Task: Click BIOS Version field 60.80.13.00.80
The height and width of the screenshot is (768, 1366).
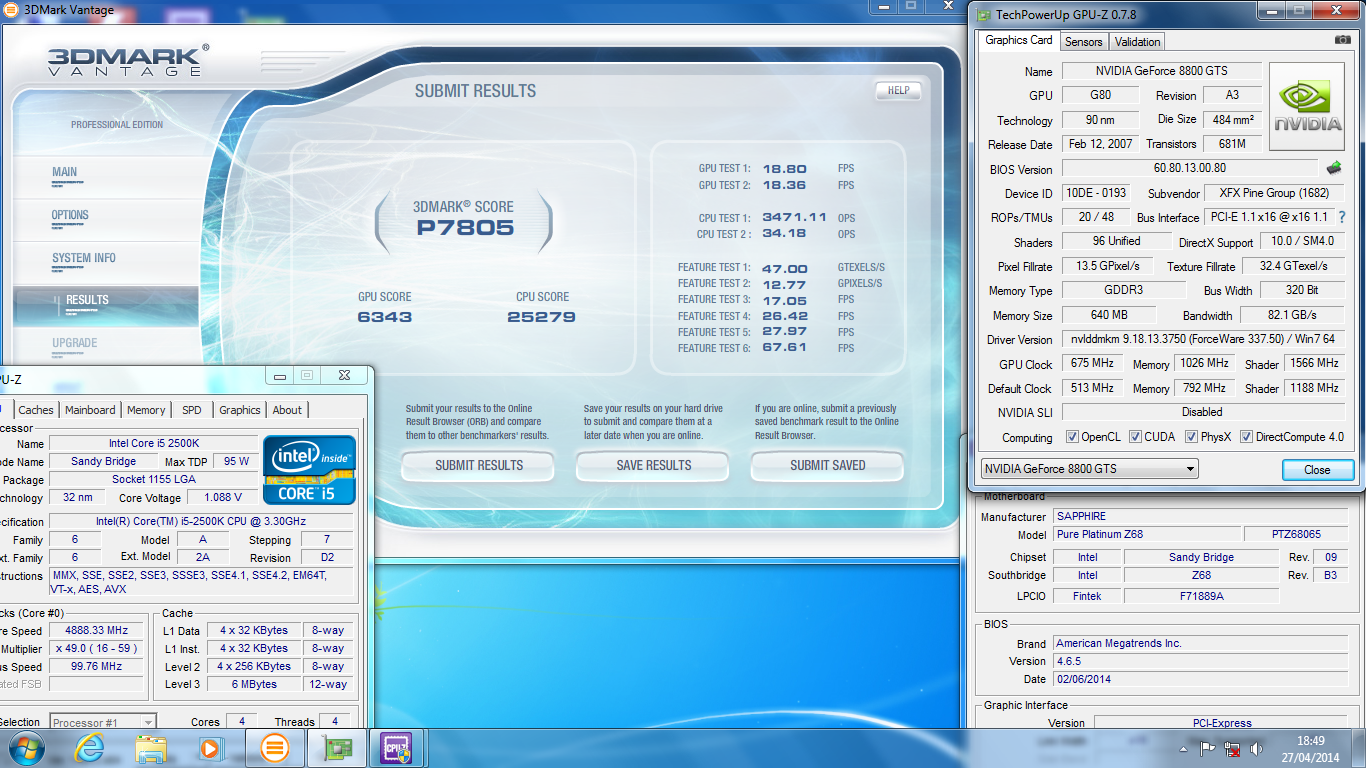Action: [x=1189, y=168]
